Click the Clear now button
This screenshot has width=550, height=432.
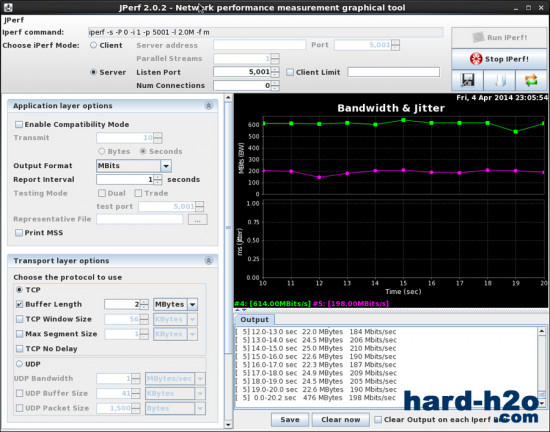click(x=341, y=419)
